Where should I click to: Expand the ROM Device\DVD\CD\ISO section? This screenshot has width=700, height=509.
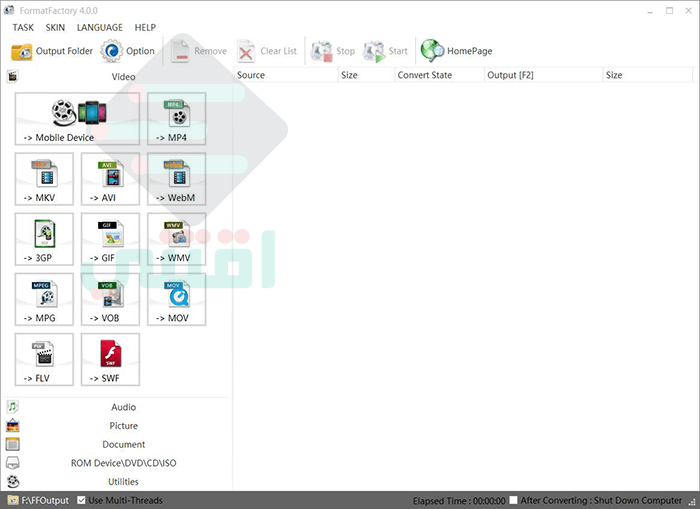tap(117, 463)
